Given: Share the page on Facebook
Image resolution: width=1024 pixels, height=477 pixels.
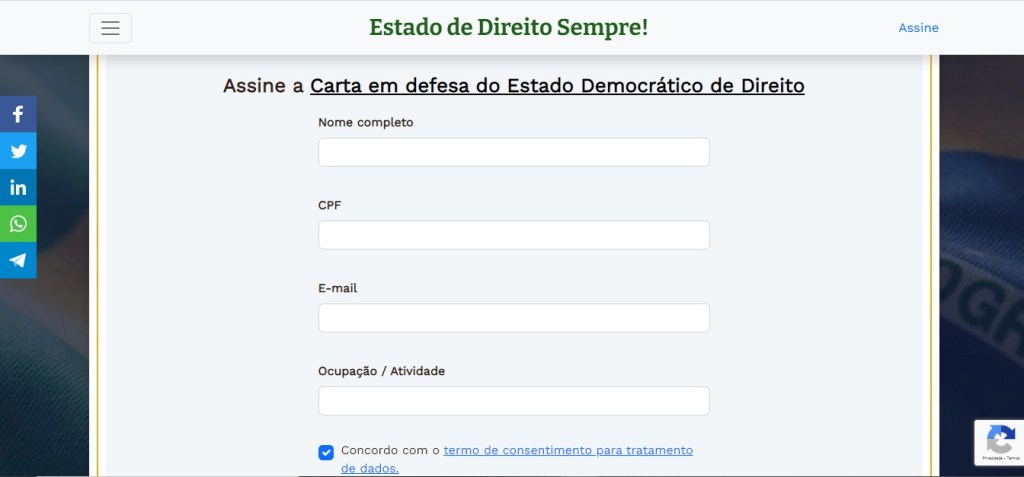Looking at the screenshot, I should pyautogui.click(x=18, y=114).
